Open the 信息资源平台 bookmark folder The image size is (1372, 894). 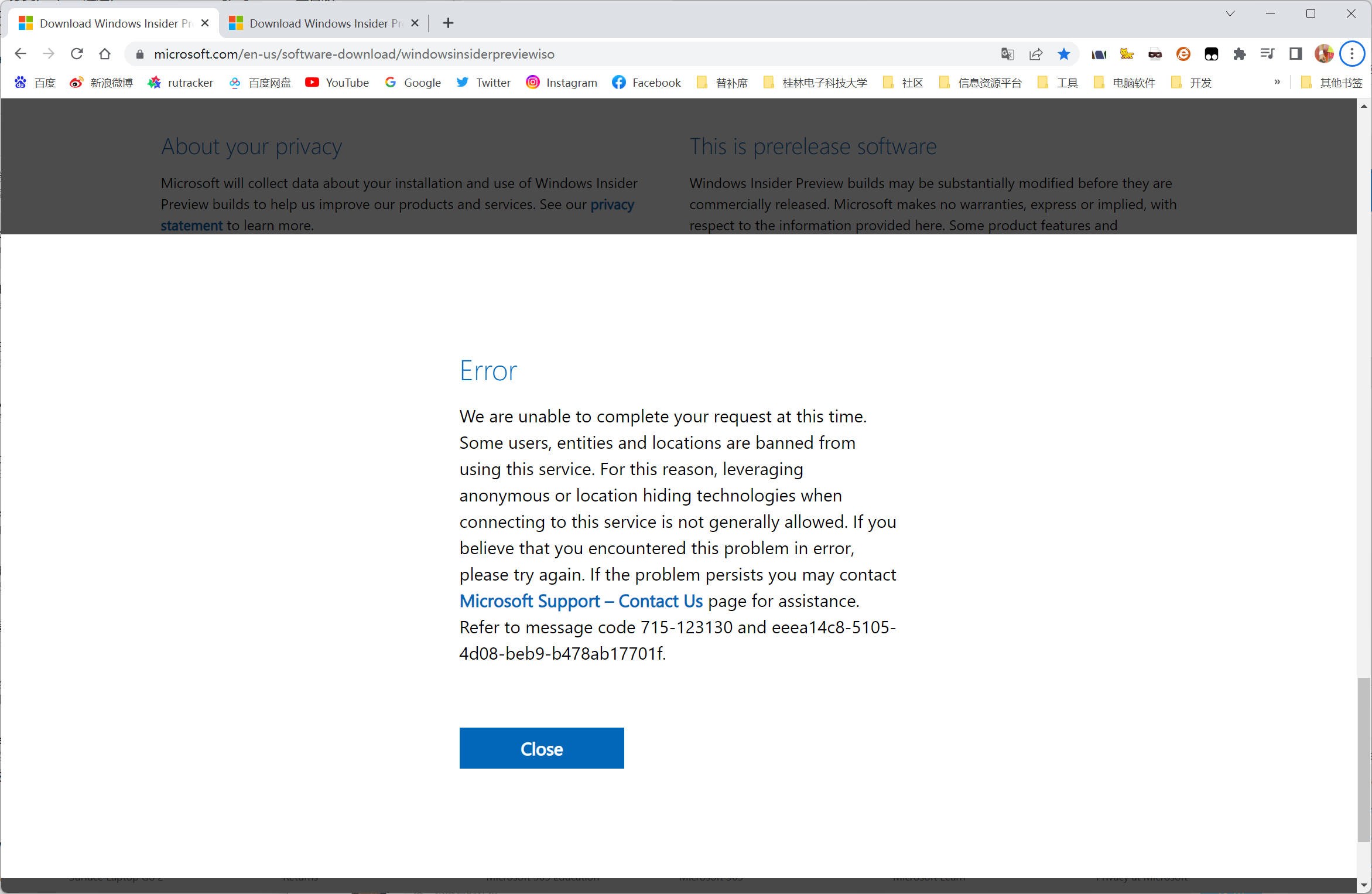coord(980,83)
